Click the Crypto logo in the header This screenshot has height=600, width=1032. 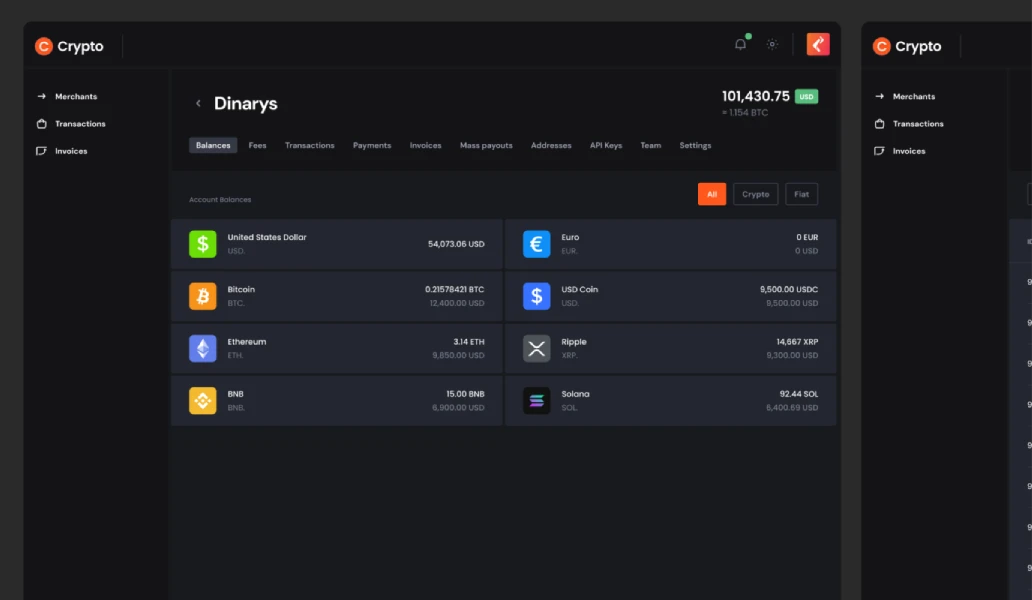pos(70,45)
